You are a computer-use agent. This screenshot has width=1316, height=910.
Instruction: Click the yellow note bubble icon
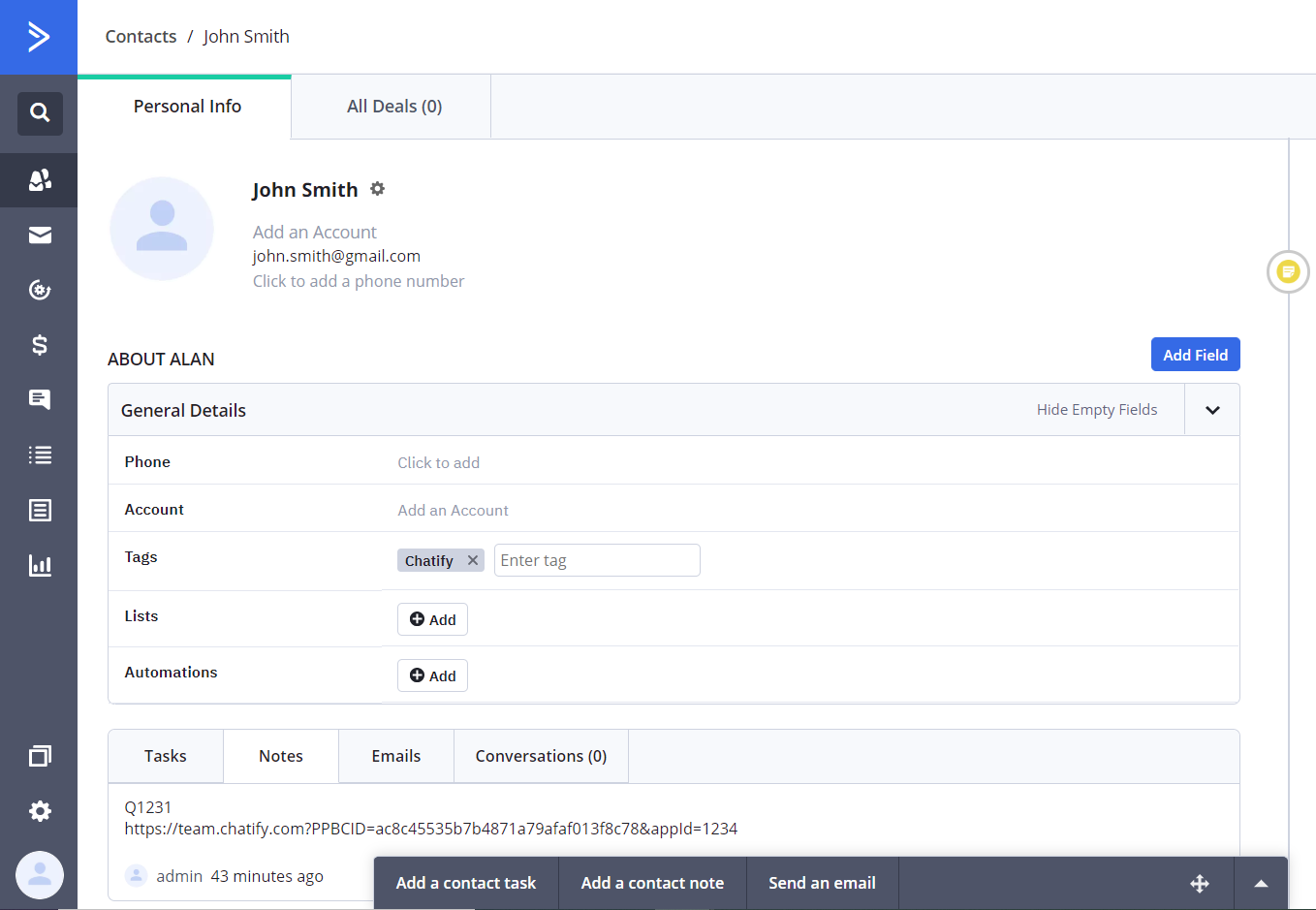pyautogui.click(x=1288, y=272)
